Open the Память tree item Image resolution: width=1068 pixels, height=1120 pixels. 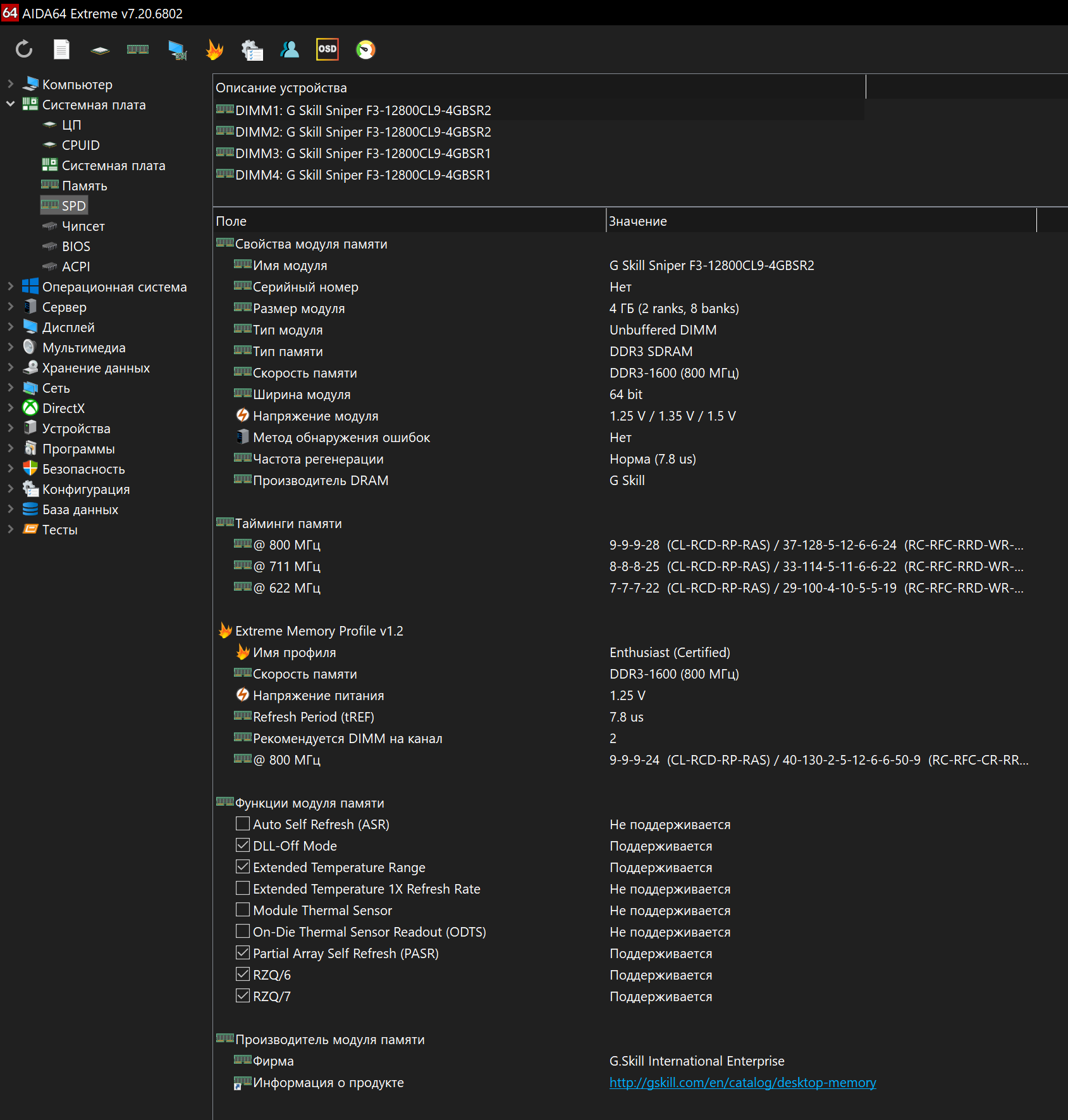tap(85, 185)
